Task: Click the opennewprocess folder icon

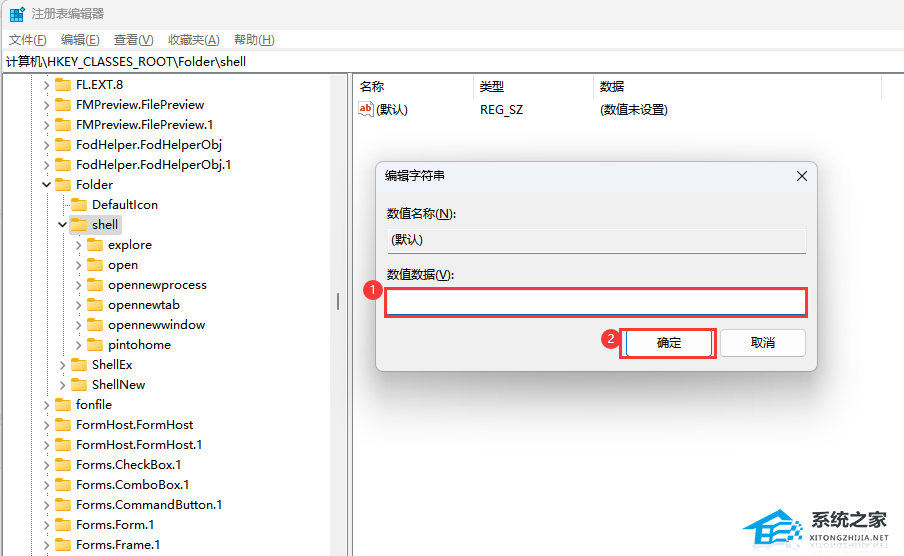Action: [95, 285]
